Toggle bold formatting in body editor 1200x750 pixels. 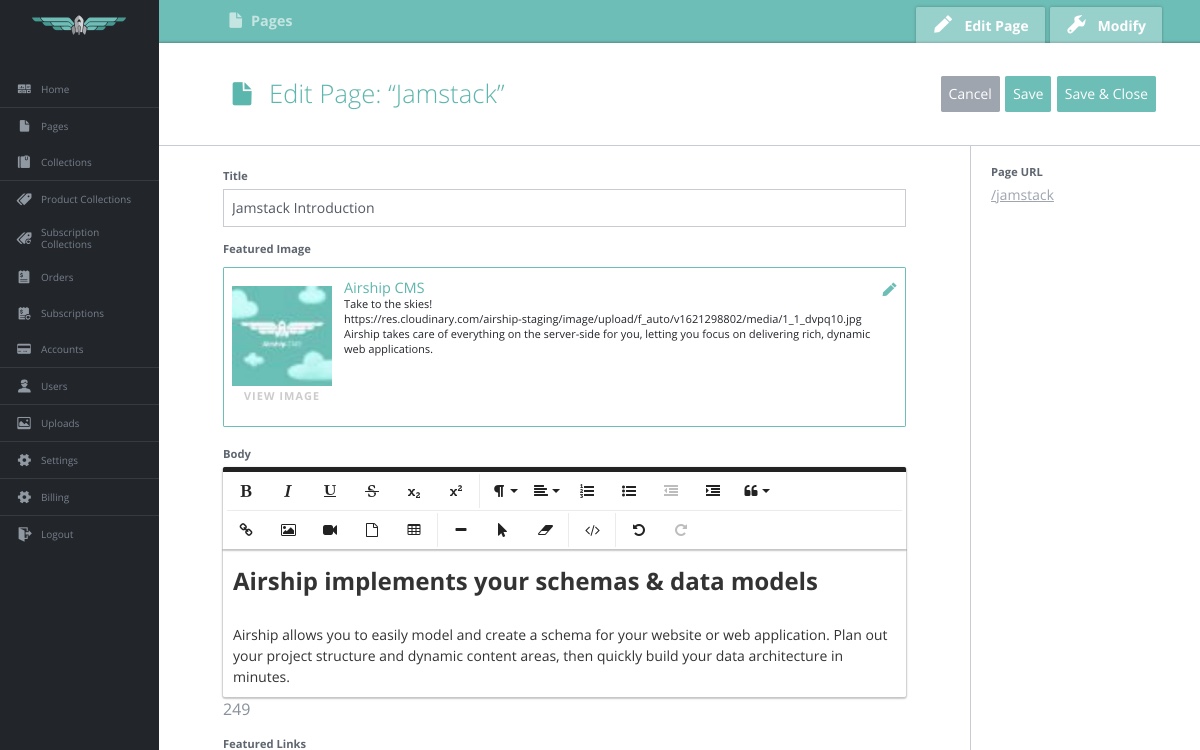click(246, 491)
